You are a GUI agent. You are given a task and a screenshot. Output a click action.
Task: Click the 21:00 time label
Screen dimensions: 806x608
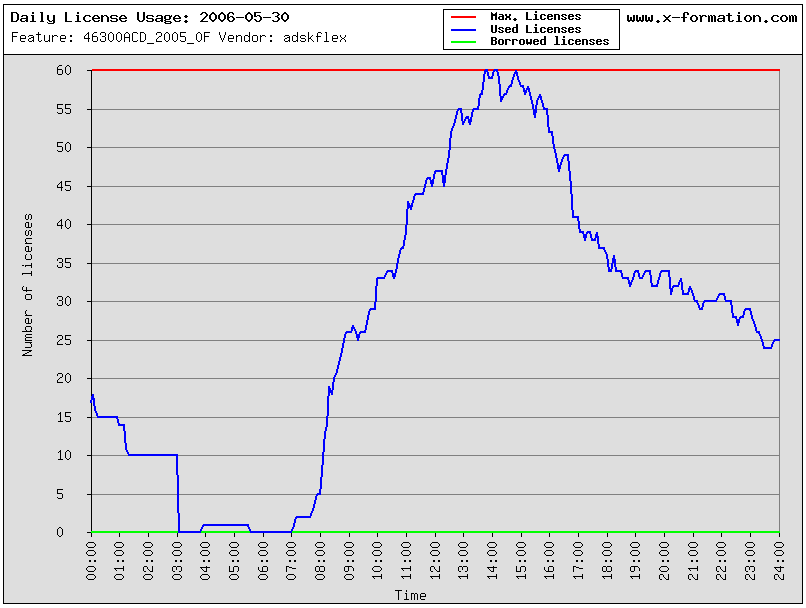tap(693, 561)
